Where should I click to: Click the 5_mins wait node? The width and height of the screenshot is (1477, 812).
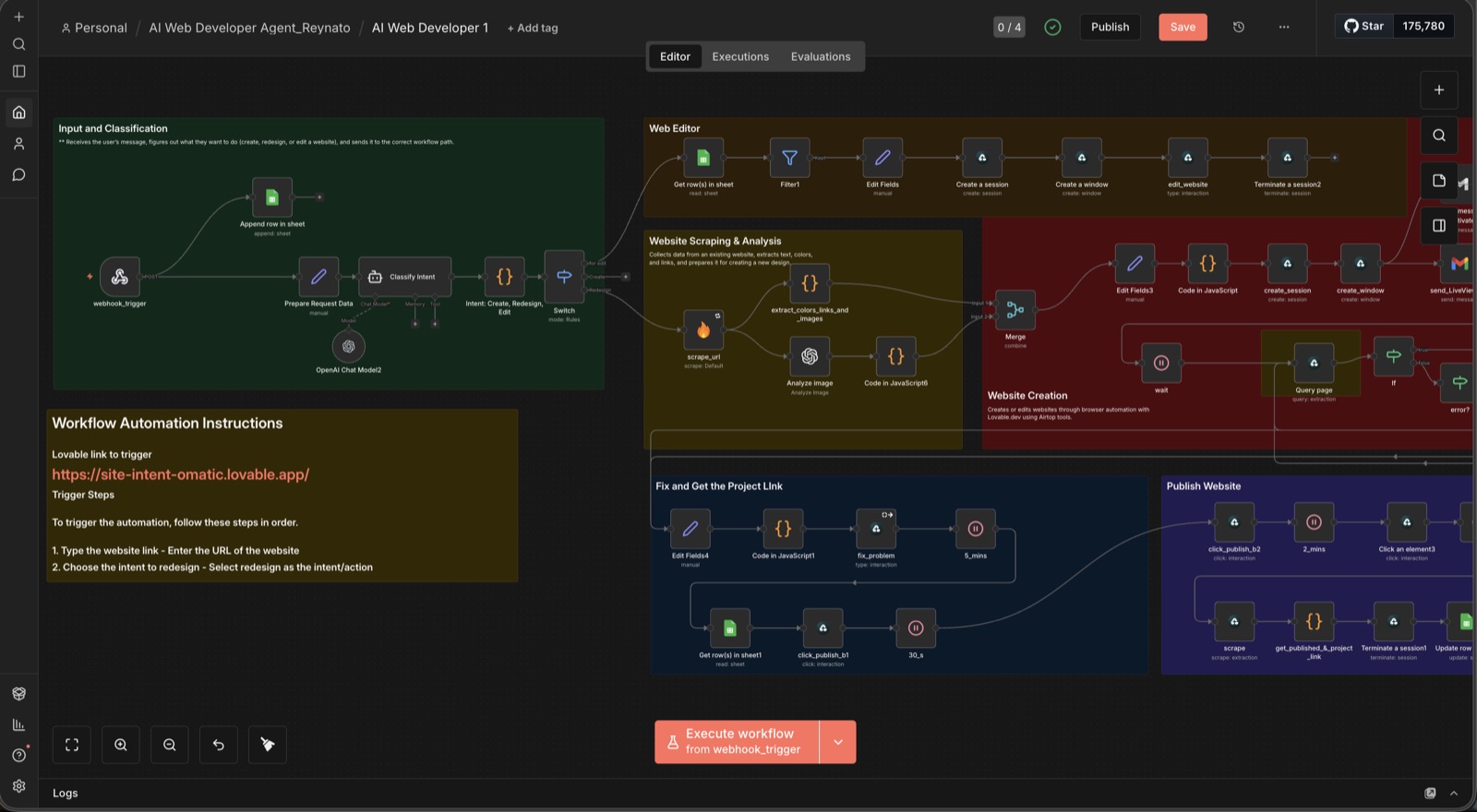click(x=976, y=529)
